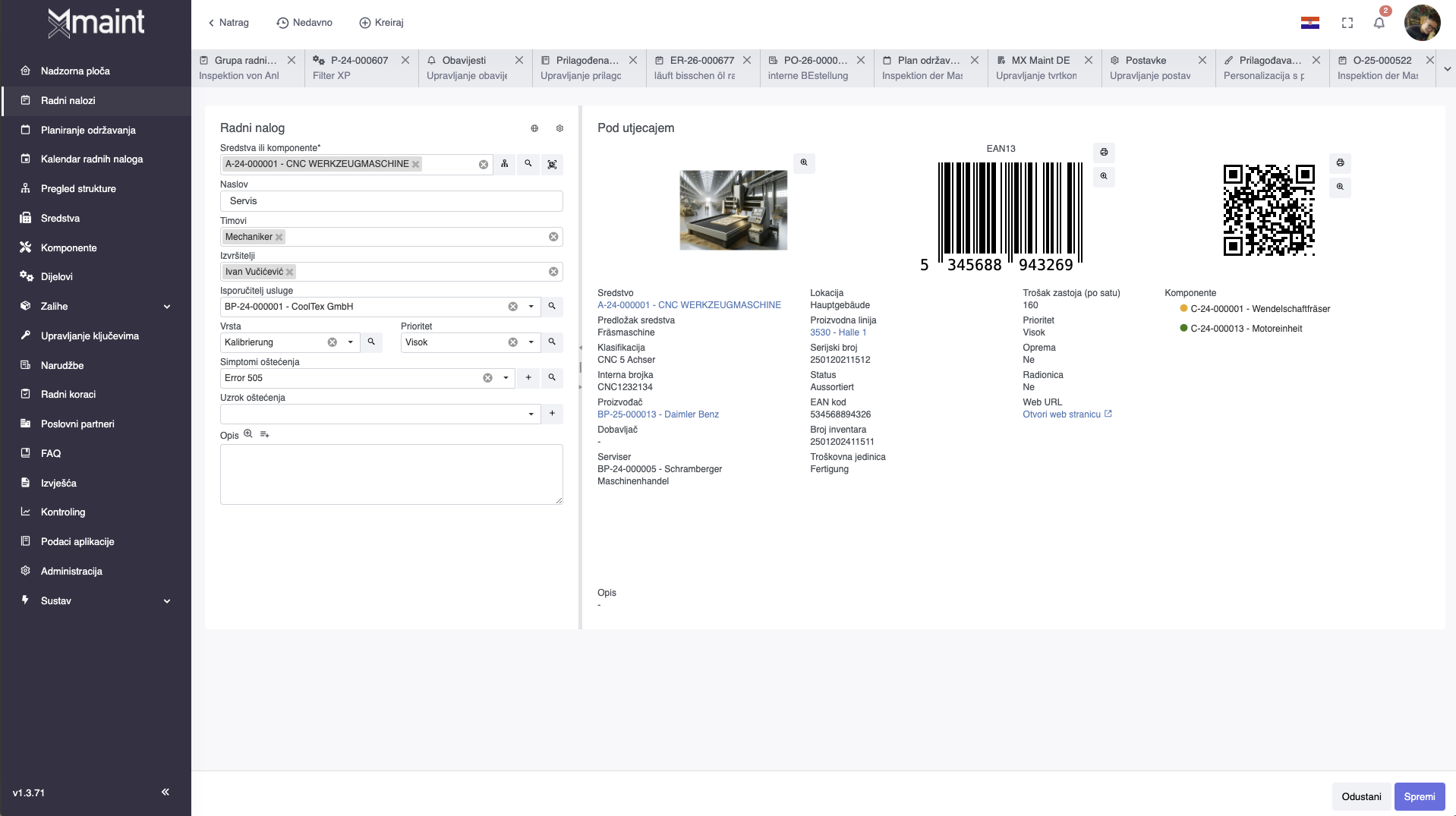This screenshot has width=1456, height=816.
Task: Open the Prioritet dropdown
Action: (531, 342)
